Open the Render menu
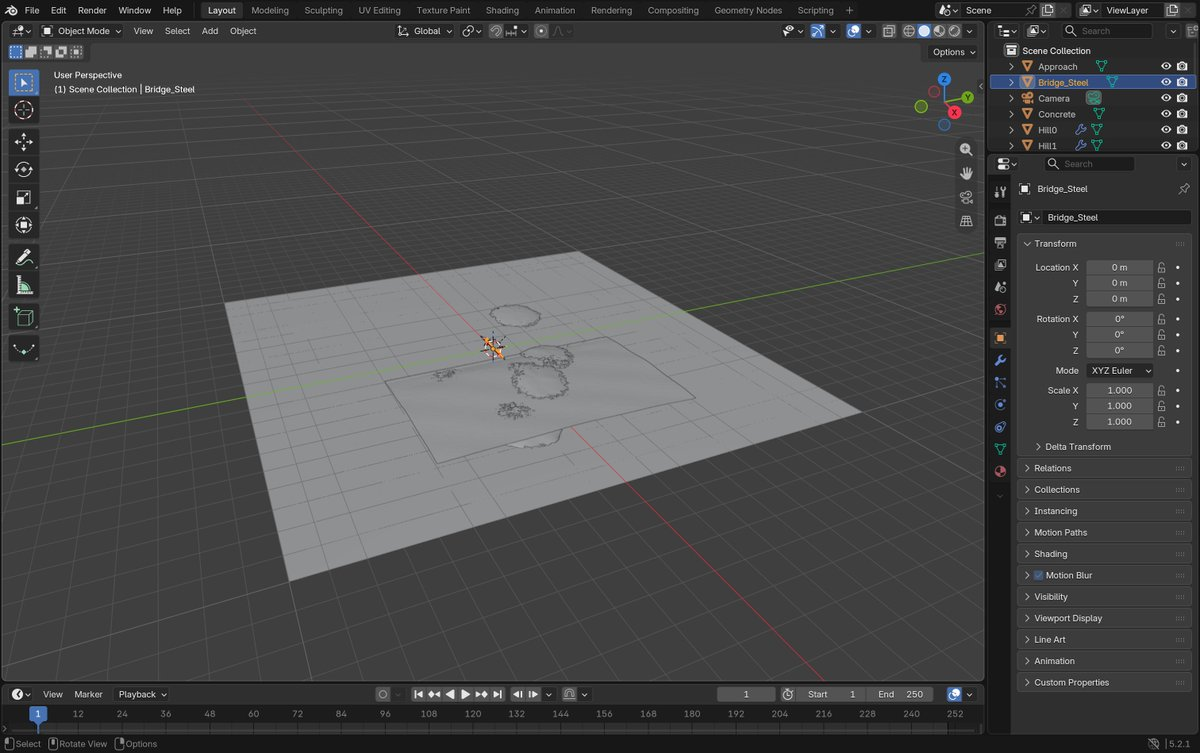Image resolution: width=1200 pixels, height=753 pixels. tap(92, 10)
